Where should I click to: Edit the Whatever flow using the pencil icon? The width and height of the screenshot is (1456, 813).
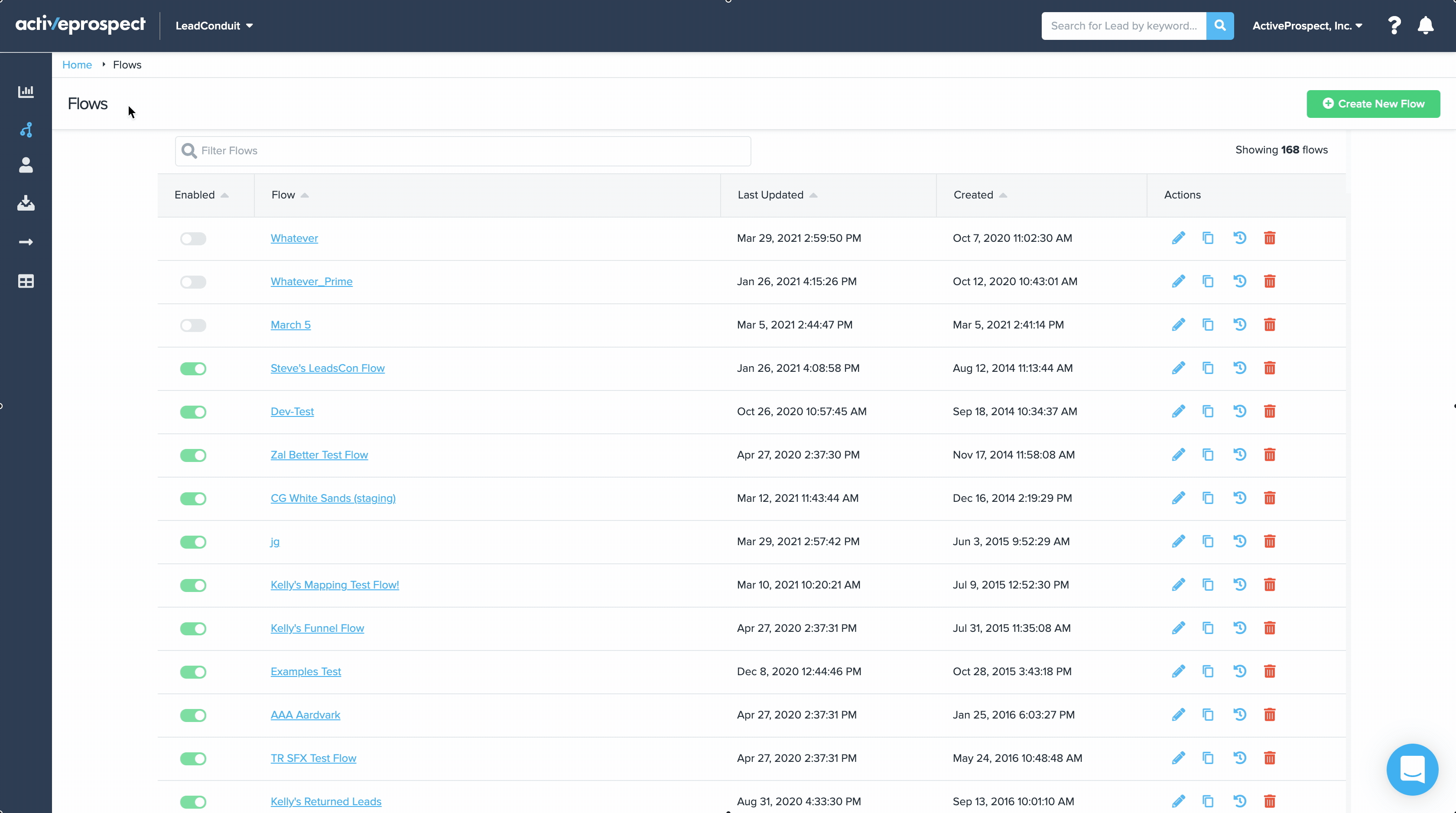pos(1179,238)
